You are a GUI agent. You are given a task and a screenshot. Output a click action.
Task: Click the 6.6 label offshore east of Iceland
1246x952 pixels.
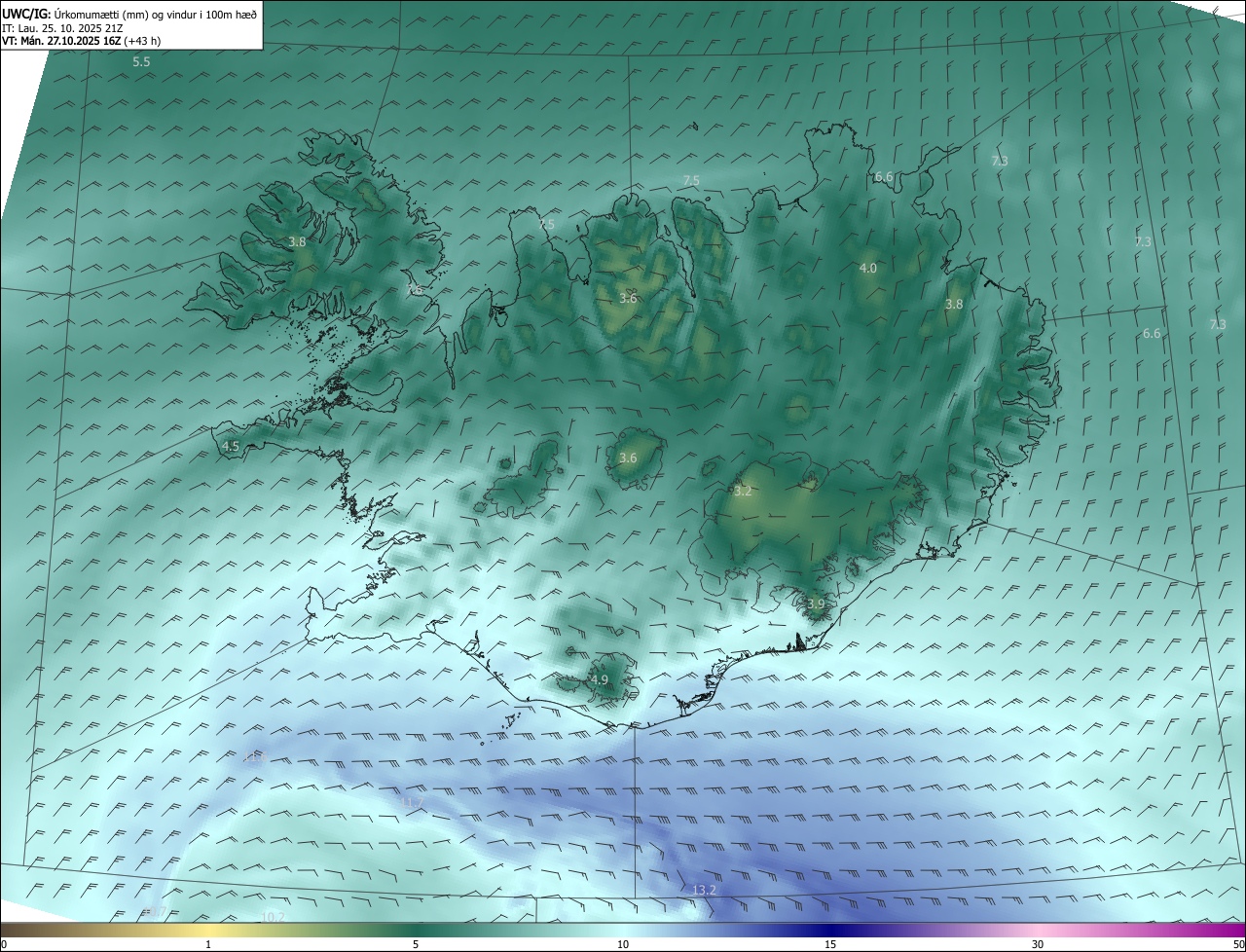[x=1152, y=334]
